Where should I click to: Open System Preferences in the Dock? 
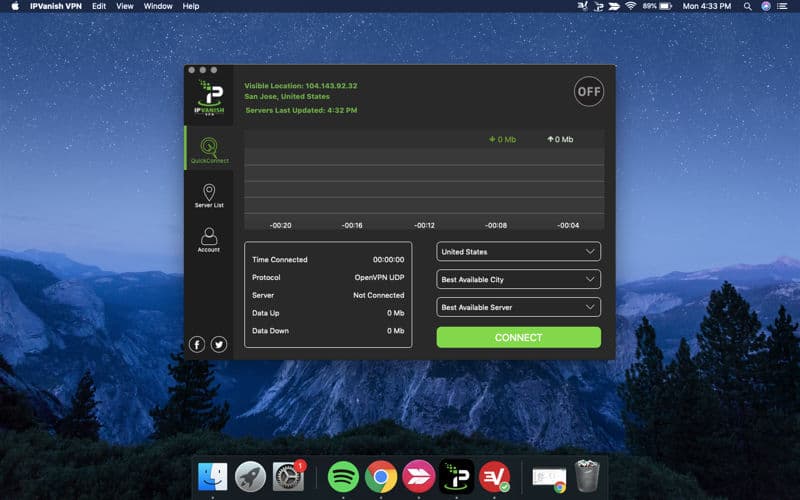click(x=288, y=477)
